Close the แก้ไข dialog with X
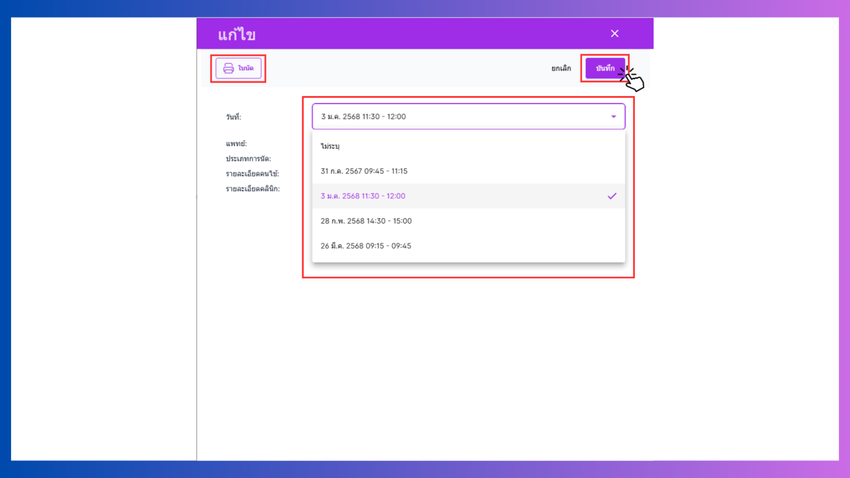The width and height of the screenshot is (850, 478). coord(614,34)
